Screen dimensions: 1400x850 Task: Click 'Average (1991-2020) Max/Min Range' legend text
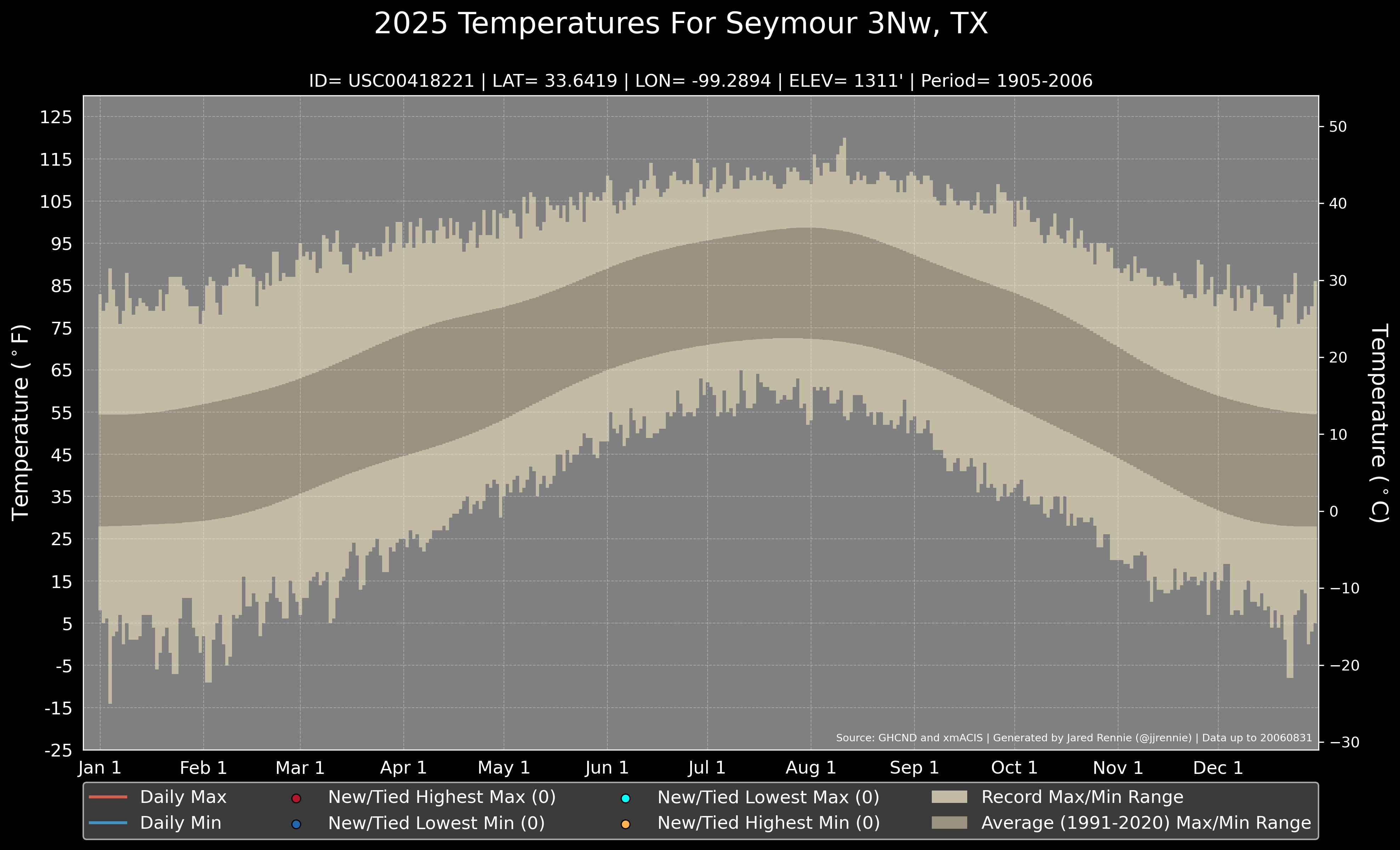(1146, 823)
